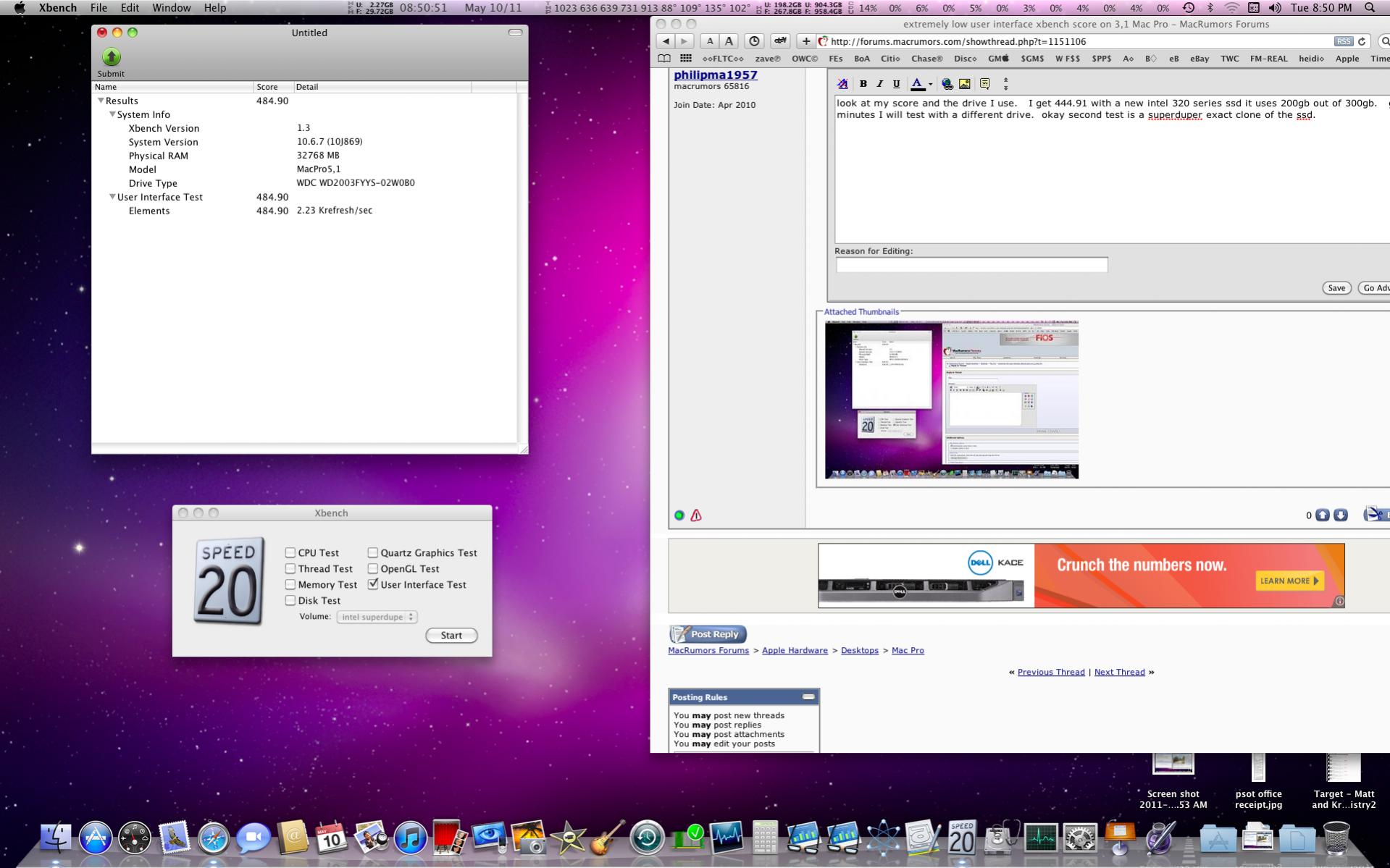The height and width of the screenshot is (868, 1390).
Task: Follow the Apple Hardware breadcrumb link
Action: click(x=795, y=650)
